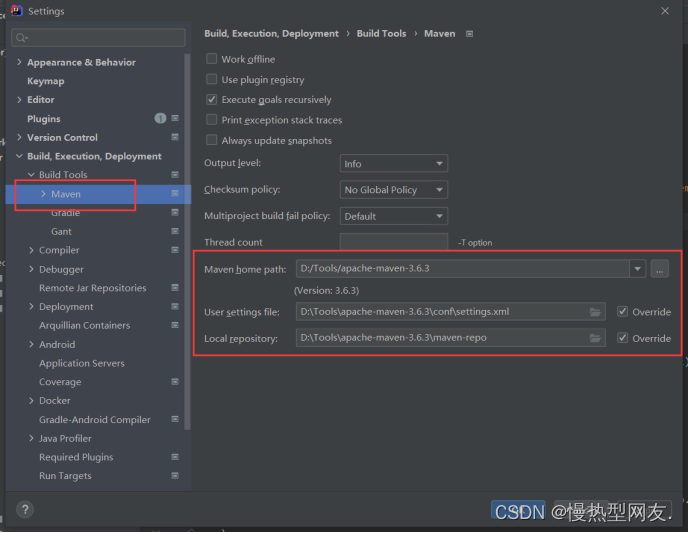This screenshot has height=533, width=688.
Task: Click Build, Execution, Deployment breadcrumb
Action: 271,34
